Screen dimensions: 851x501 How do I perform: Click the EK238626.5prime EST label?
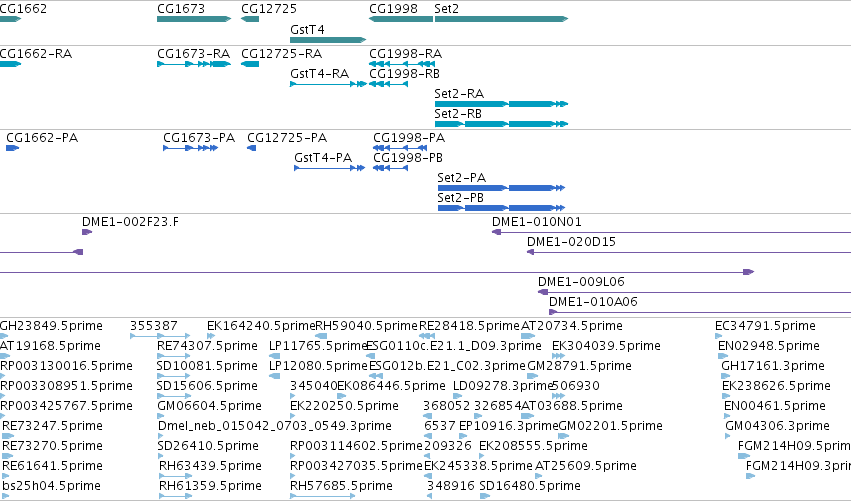(x=776, y=386)
